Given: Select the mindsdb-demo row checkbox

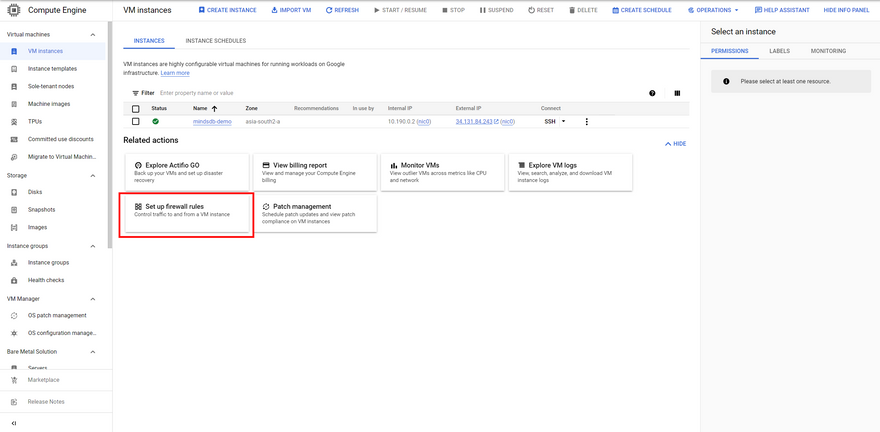Looking at the screenshot, I should [x=136, y=122].
